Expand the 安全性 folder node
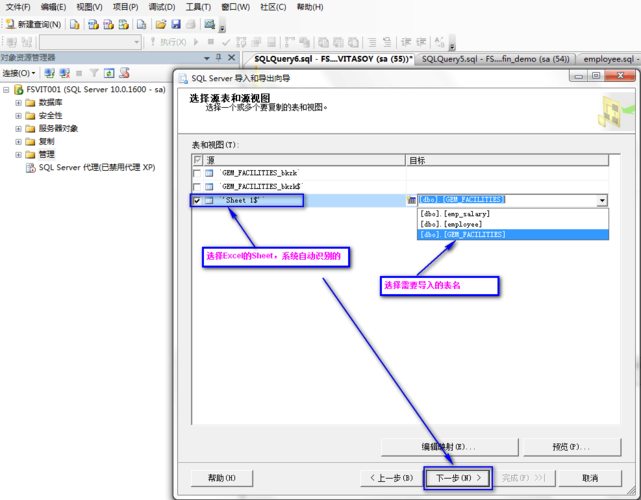The image size is (641, 500). (x=18, y=116)
